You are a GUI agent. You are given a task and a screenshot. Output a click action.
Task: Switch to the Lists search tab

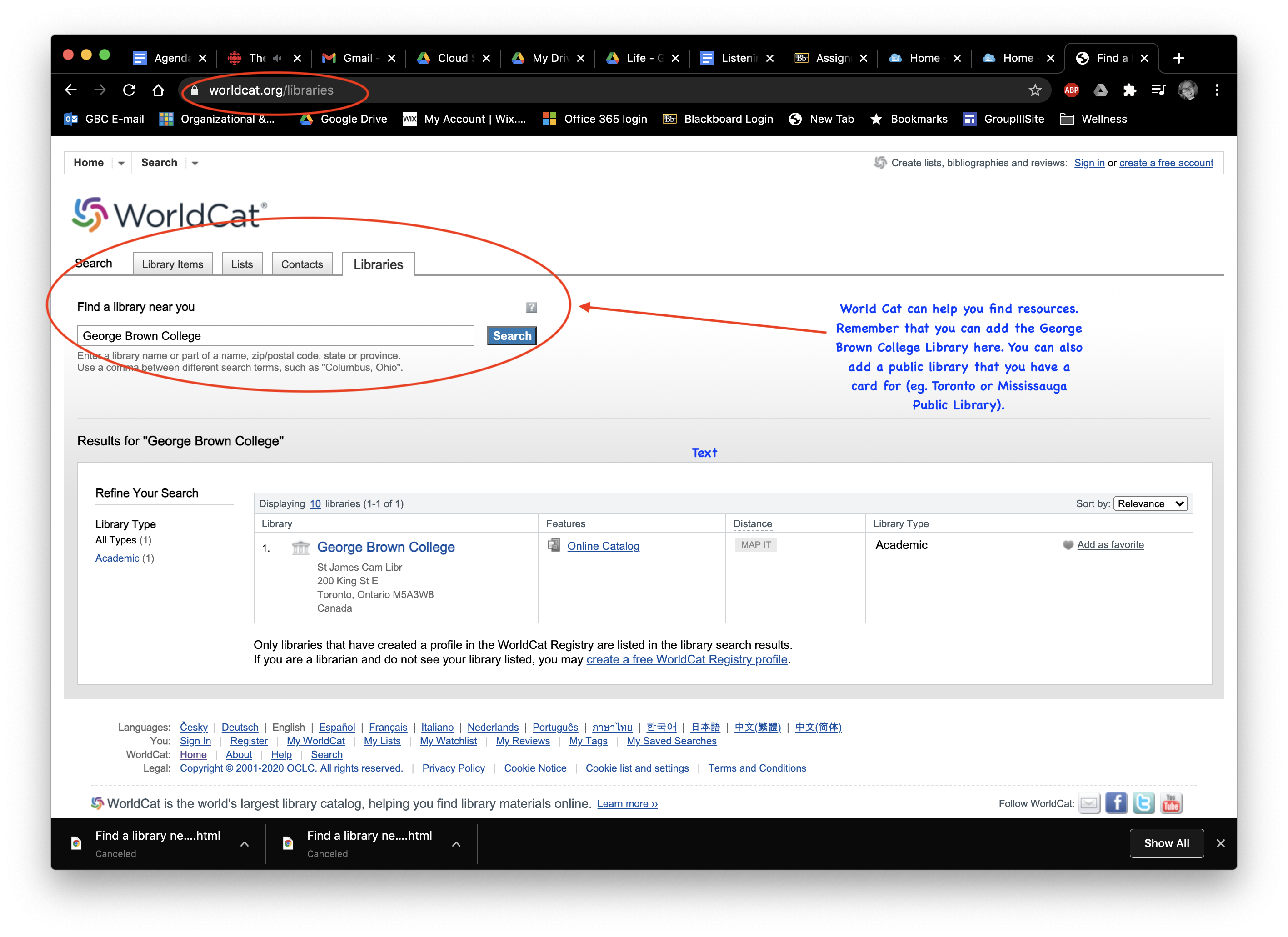click(x=242, y=264)
